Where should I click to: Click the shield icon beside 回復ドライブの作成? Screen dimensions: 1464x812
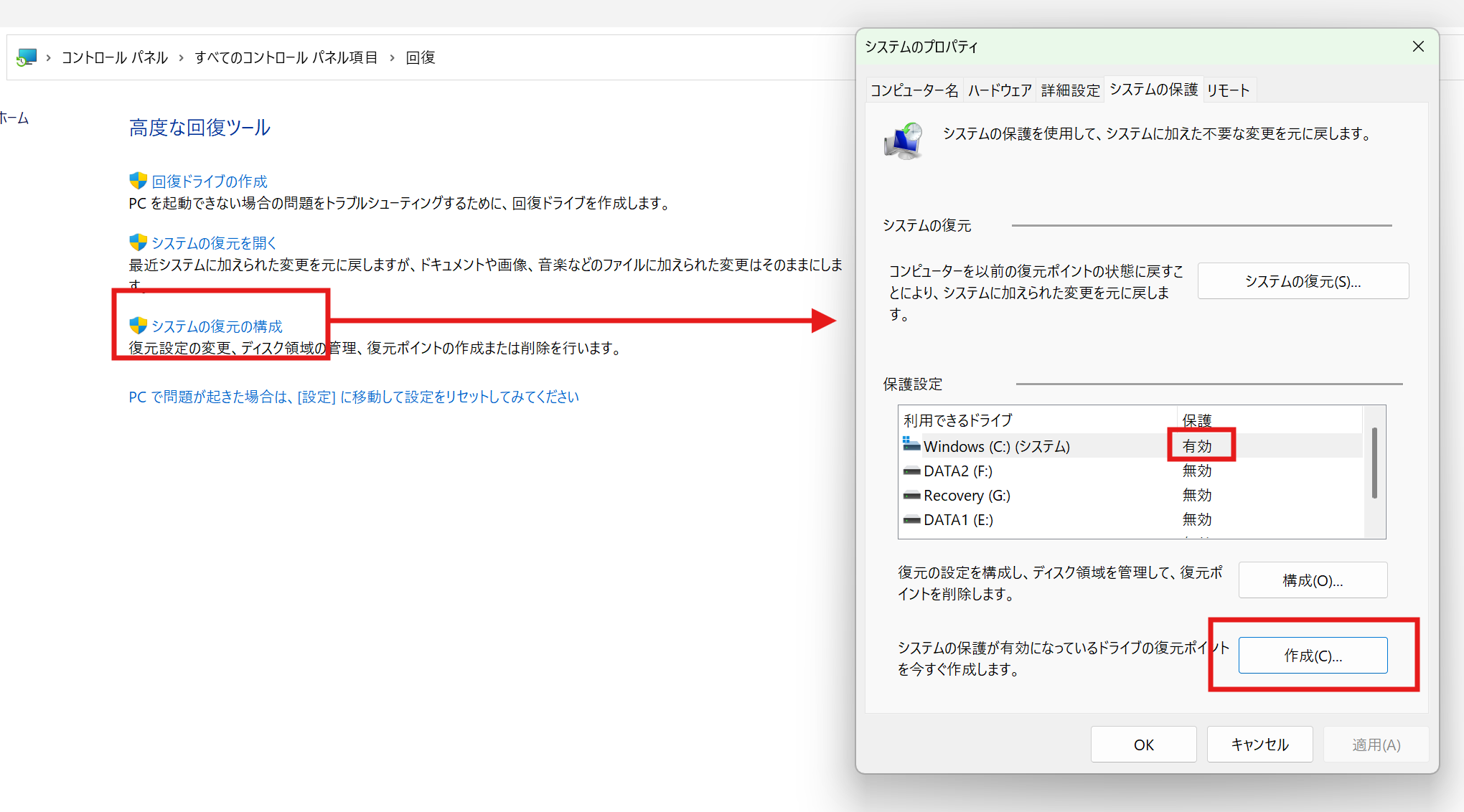coord(138,181)
